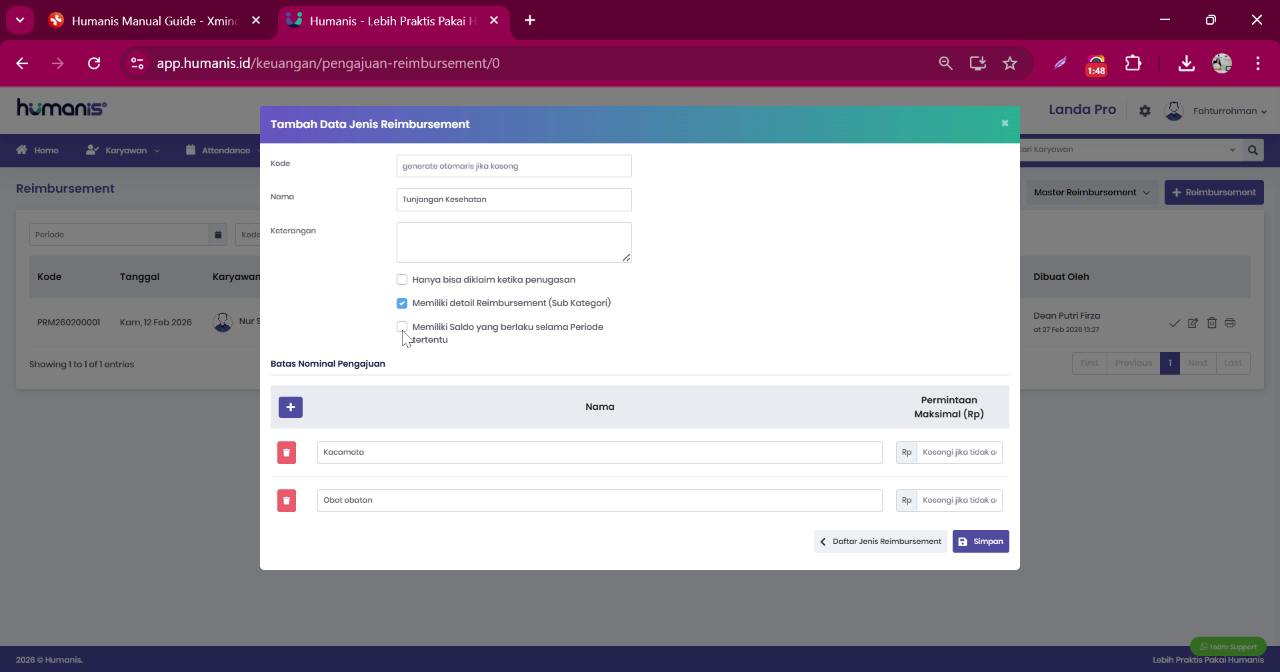
Task: Click the Simpan button
Action: click(x=980, y=541)
